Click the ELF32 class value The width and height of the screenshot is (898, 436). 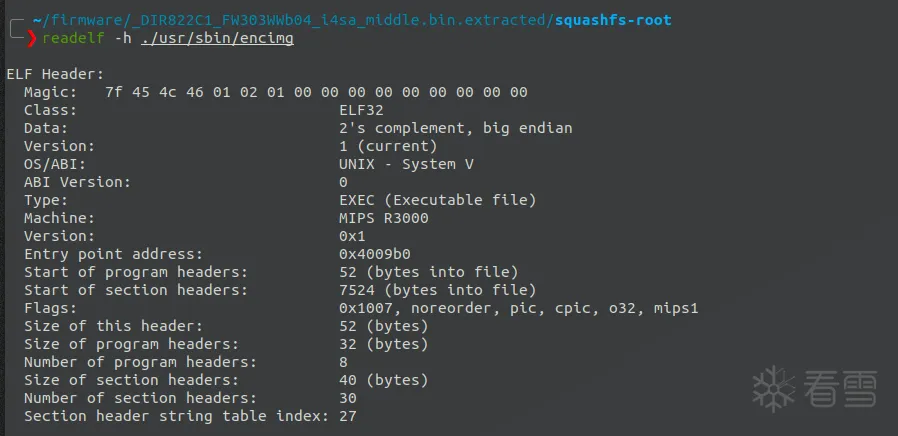tap(361, 110)
